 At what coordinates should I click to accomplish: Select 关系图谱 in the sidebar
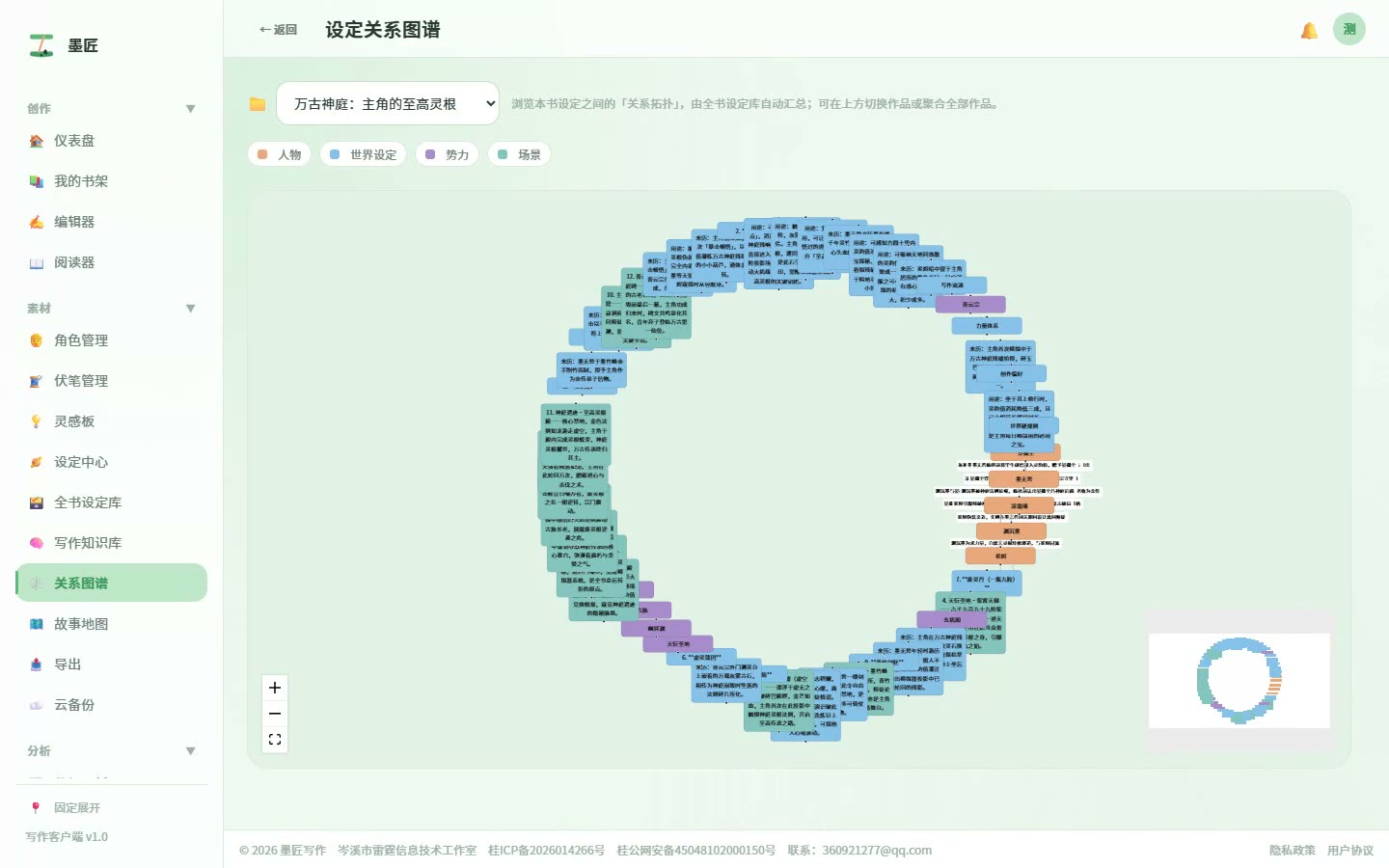tap(112, 583)
